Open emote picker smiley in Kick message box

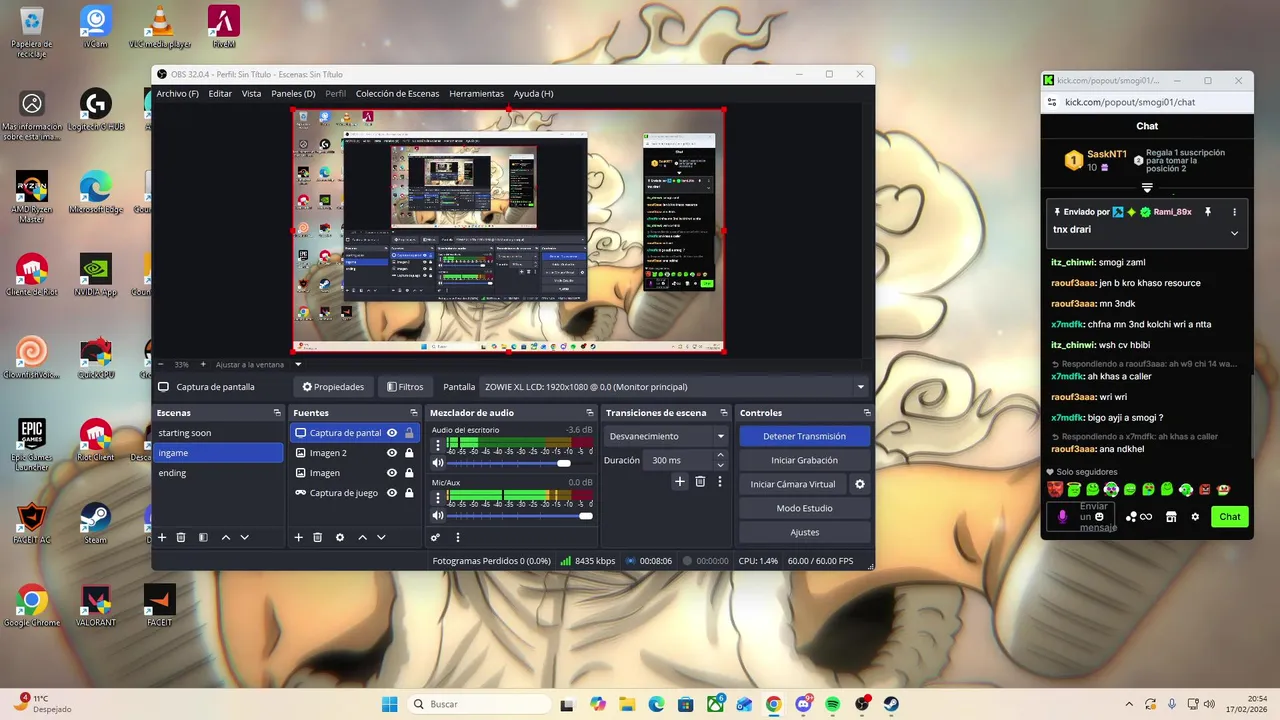tap(1100, 517)
